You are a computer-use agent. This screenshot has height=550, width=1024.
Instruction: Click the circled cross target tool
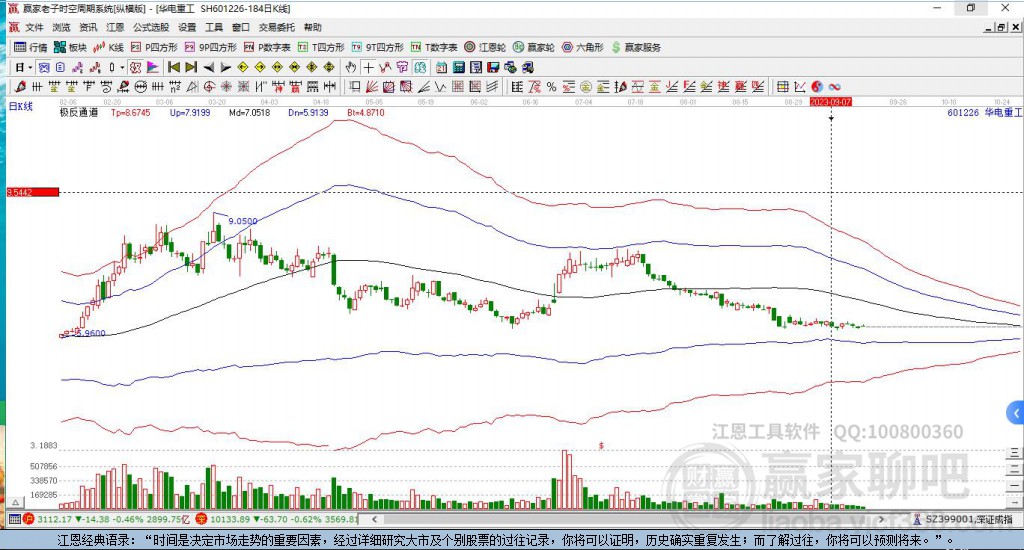click(208, 86)
